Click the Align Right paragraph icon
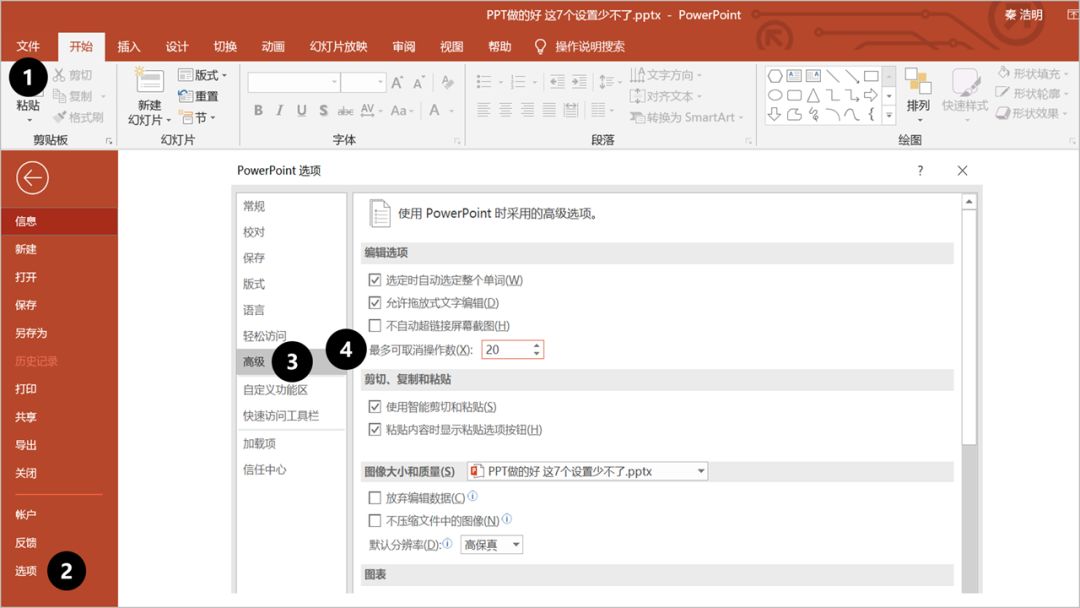 (x=527, y=109)
